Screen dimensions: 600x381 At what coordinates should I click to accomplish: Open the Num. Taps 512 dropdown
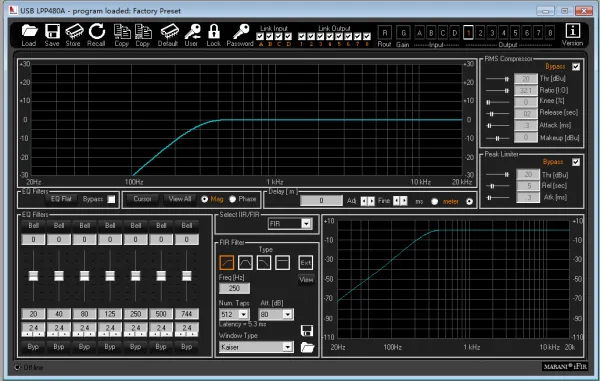point(243,314)
